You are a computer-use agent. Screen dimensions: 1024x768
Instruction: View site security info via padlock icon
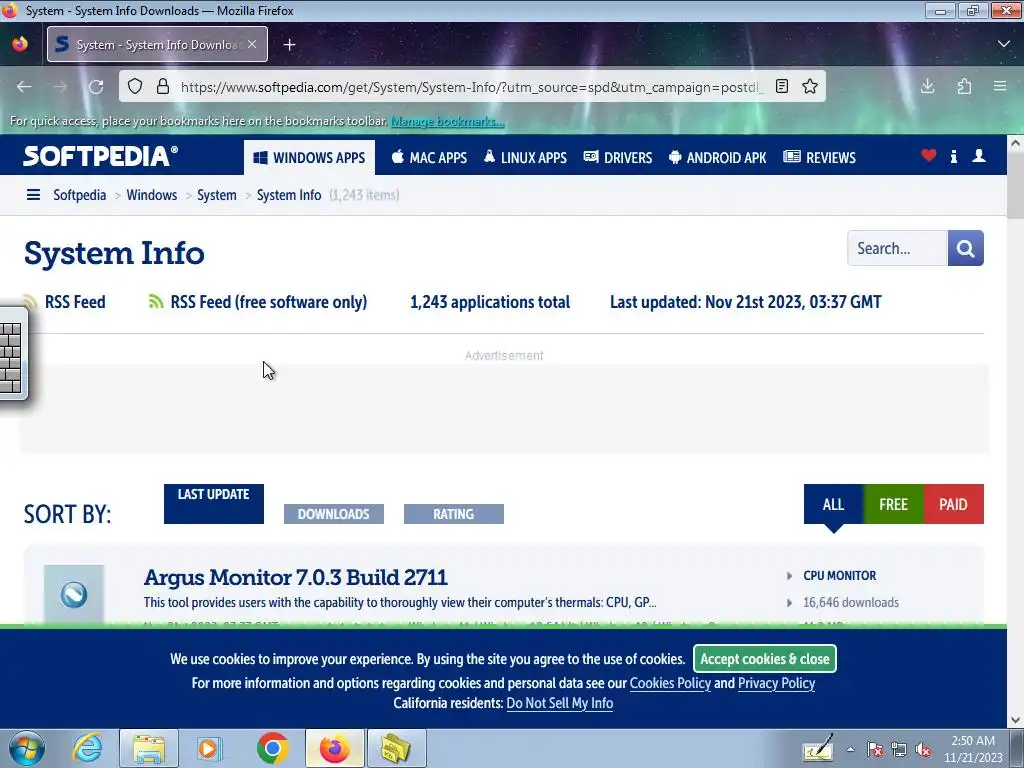click(x=163, y=86)
